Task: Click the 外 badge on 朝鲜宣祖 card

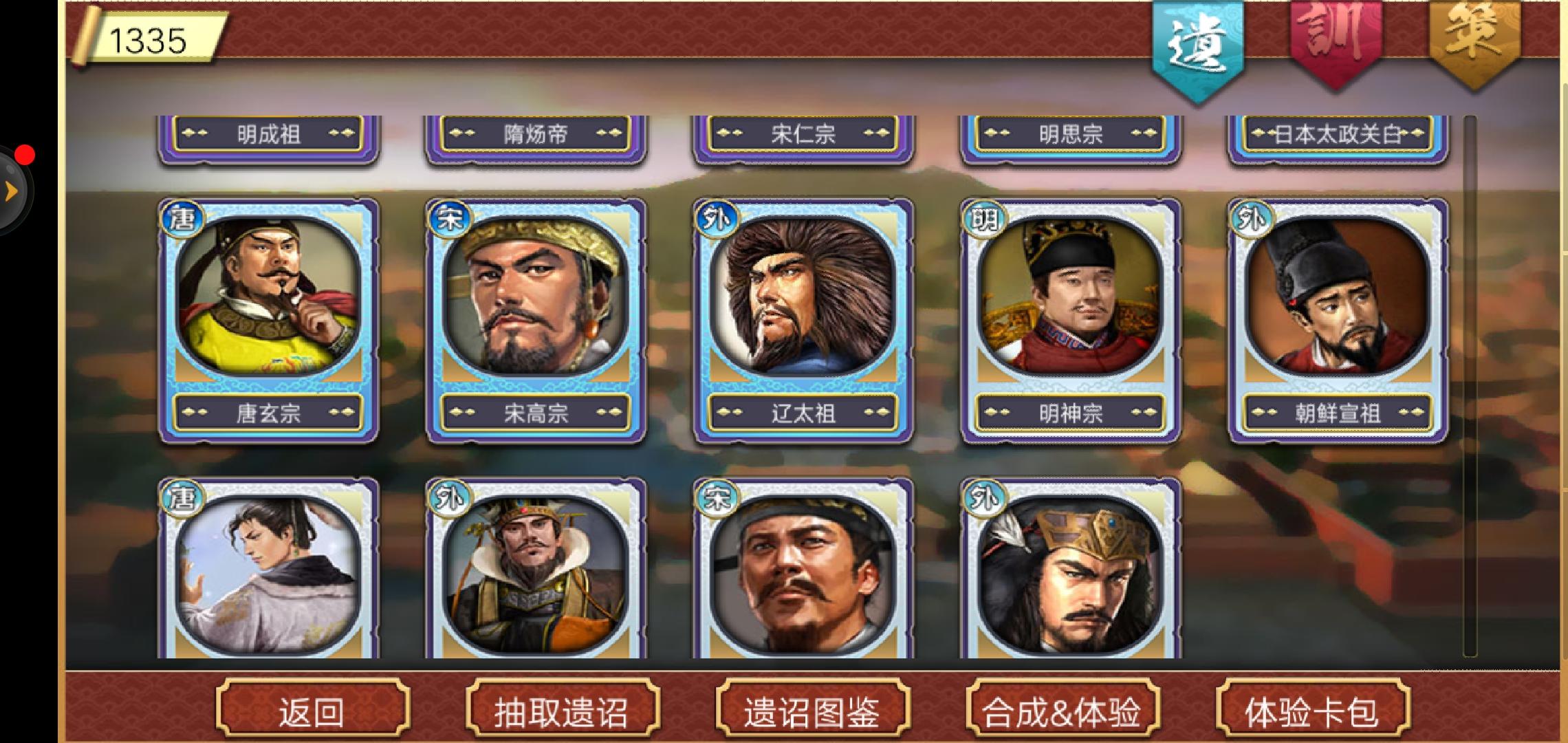Action: pos(1252,220)
